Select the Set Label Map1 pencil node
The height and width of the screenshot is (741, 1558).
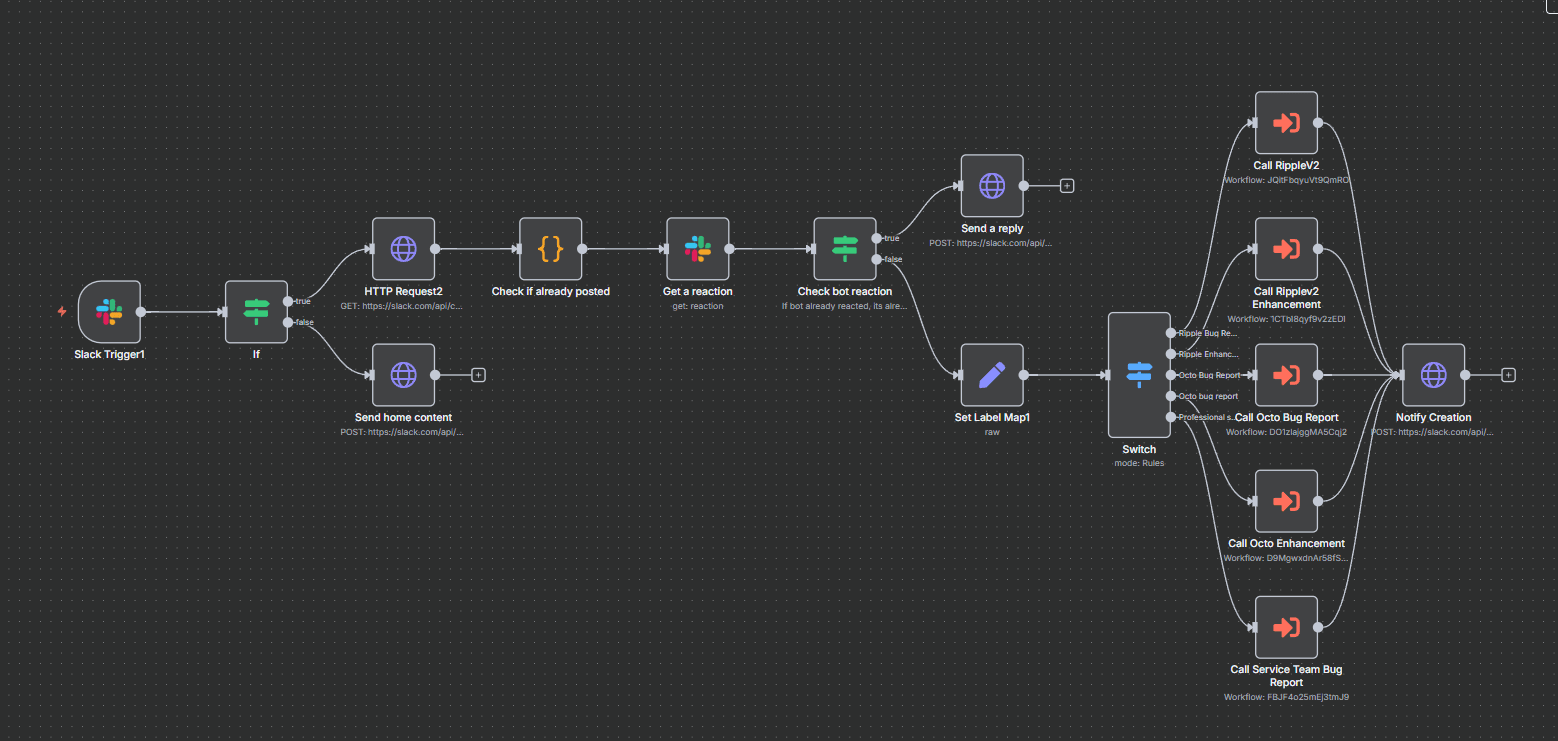tap(992, 375)
